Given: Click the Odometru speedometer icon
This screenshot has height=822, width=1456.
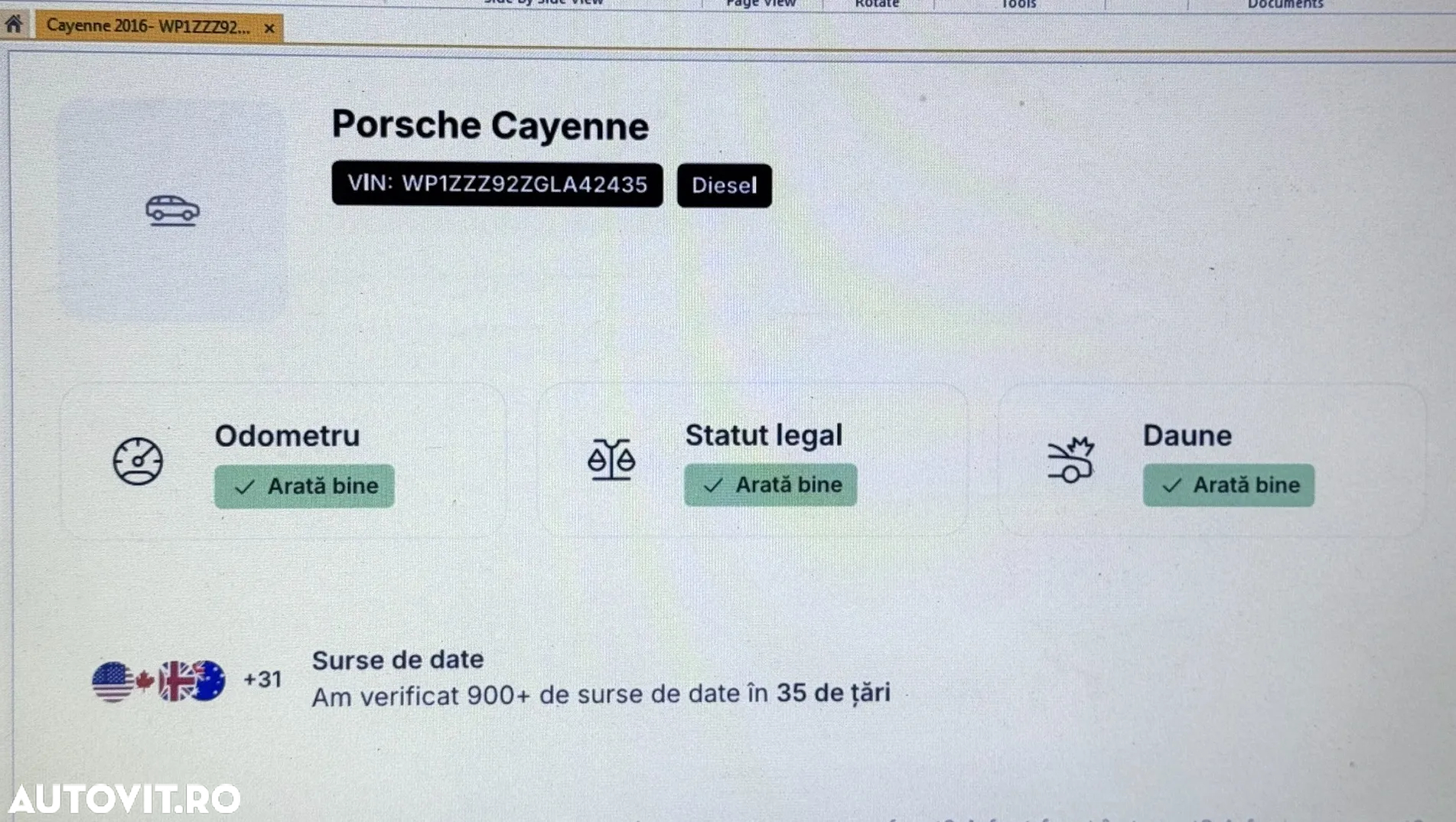Looking at the screenshot, I should click(138, 461).
